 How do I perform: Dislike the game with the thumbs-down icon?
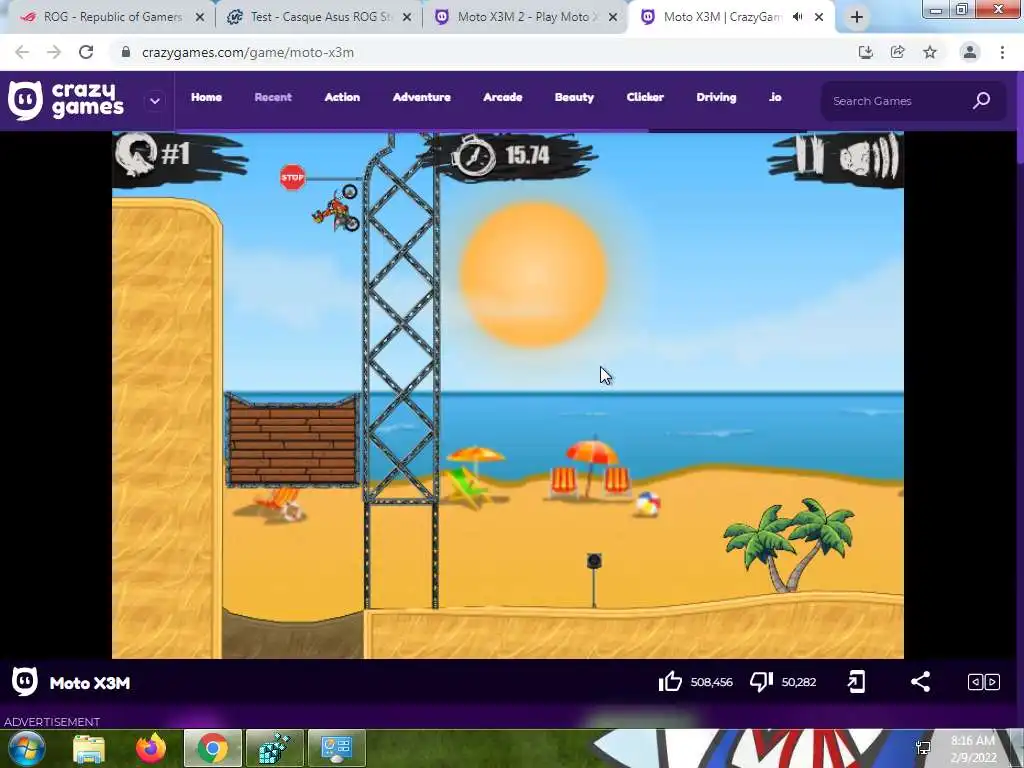coord(761,682)
